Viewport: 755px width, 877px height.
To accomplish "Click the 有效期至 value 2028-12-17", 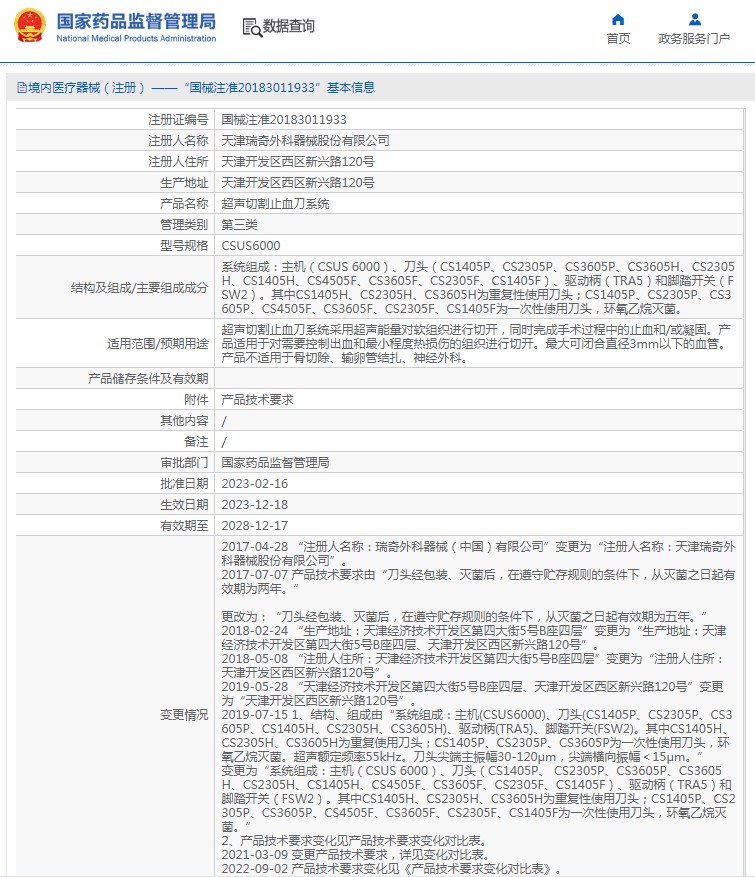I will tap(254, 526).
